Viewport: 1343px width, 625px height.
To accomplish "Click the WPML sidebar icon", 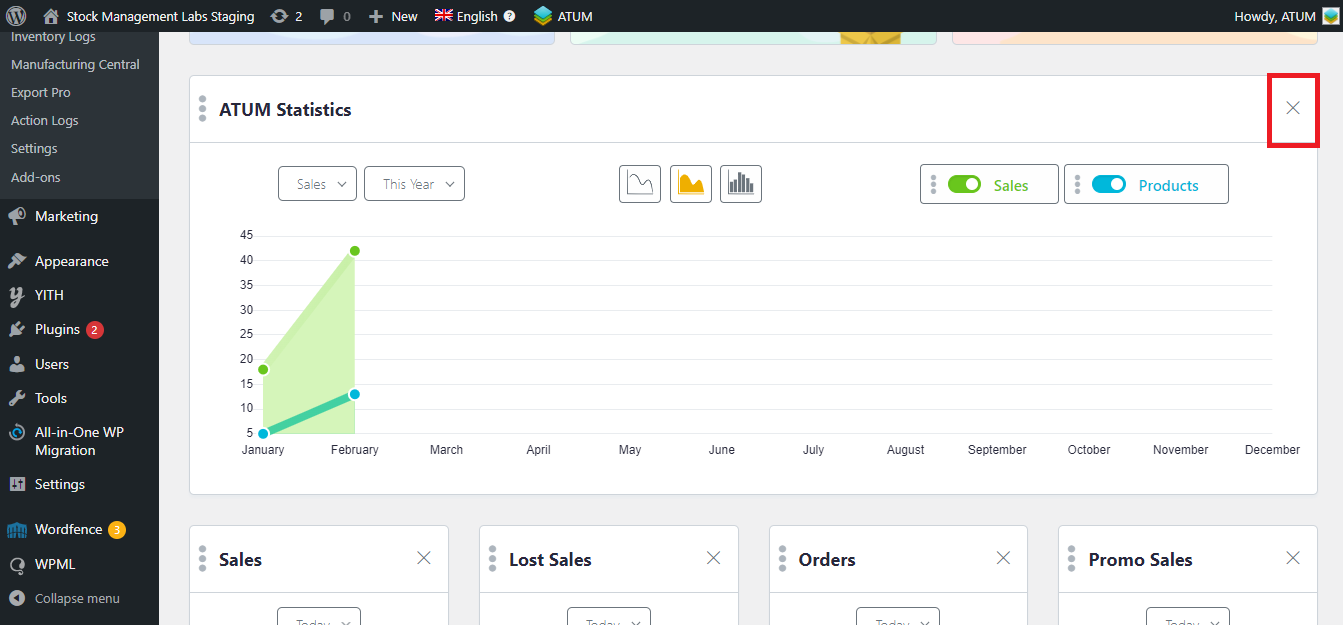I will [17, 564].
